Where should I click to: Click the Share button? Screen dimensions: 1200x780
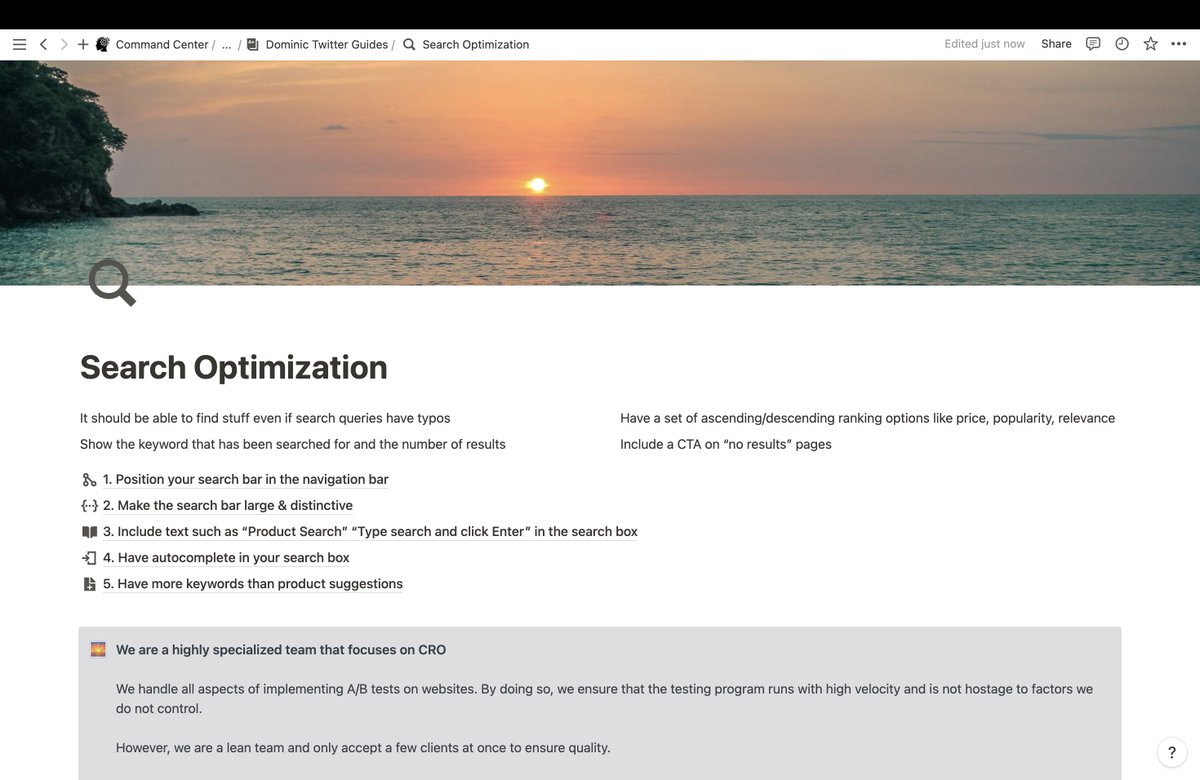(1055, 43)
